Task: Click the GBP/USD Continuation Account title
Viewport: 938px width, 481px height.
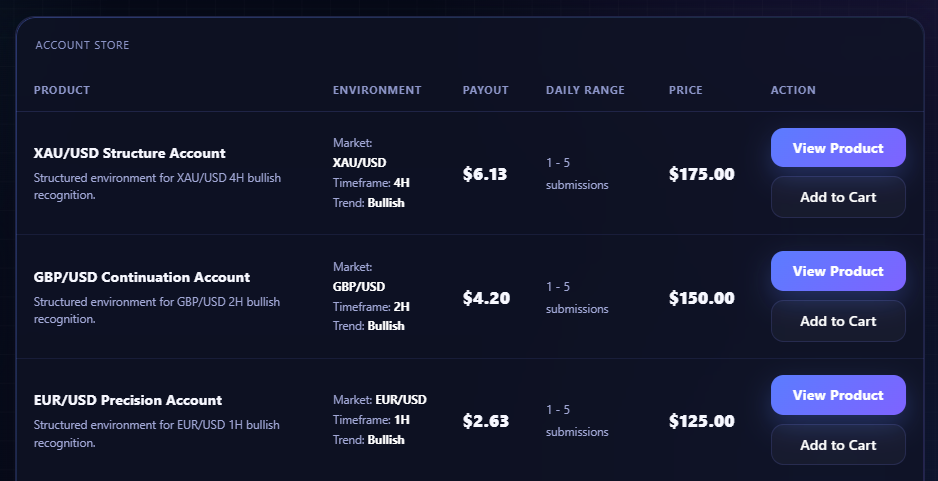Action: pos(142,277)
